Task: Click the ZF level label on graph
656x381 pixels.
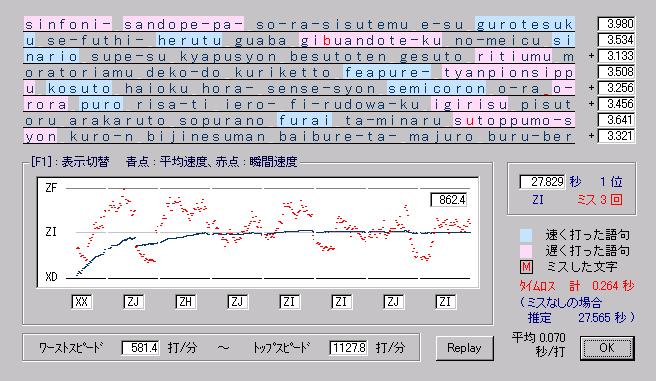Action: [x=51, y=188]
